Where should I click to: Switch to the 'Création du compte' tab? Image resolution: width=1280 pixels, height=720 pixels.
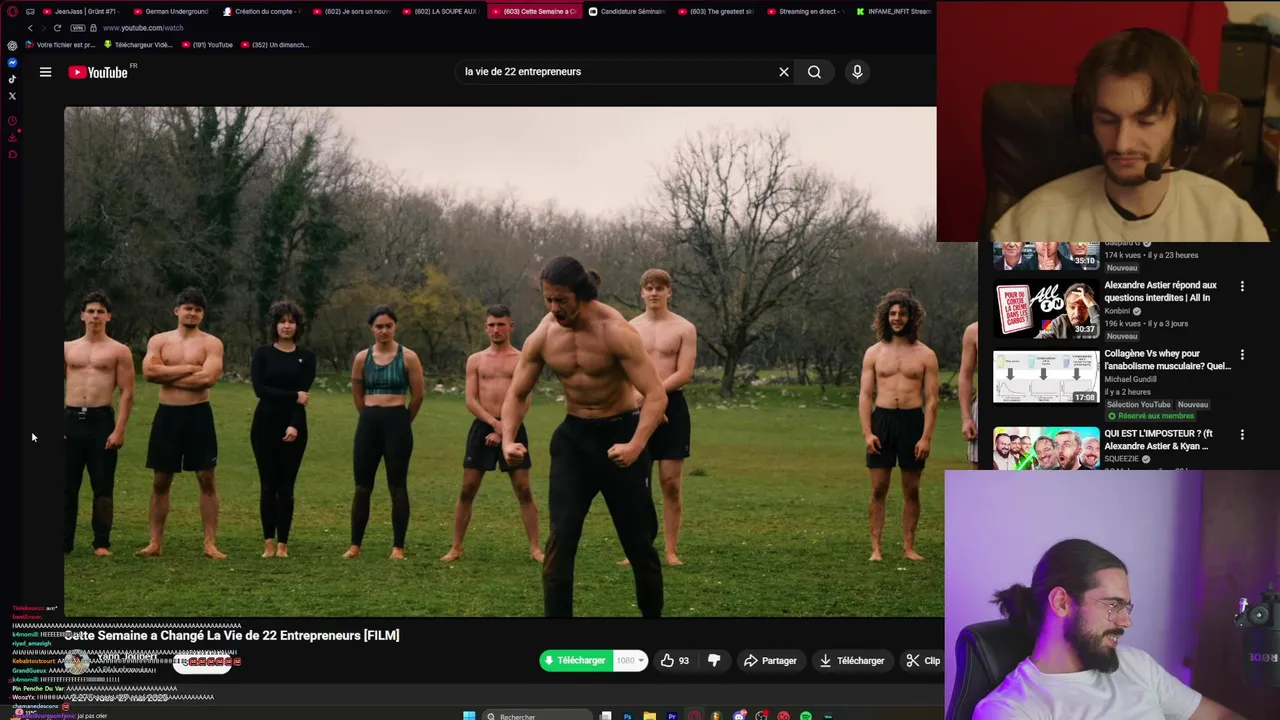coord(262,11)
